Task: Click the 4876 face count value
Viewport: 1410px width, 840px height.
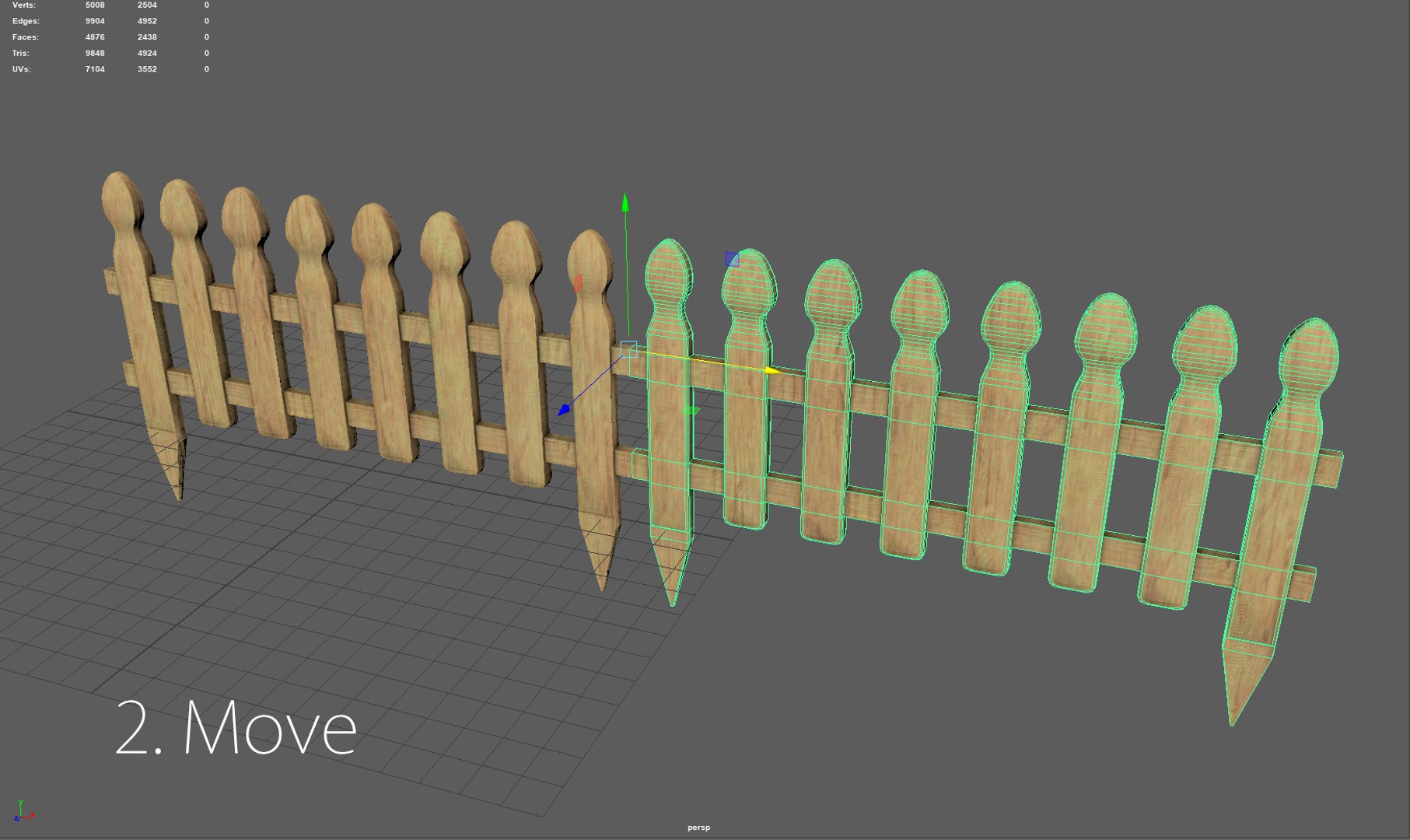Action: tap(95, 37)
